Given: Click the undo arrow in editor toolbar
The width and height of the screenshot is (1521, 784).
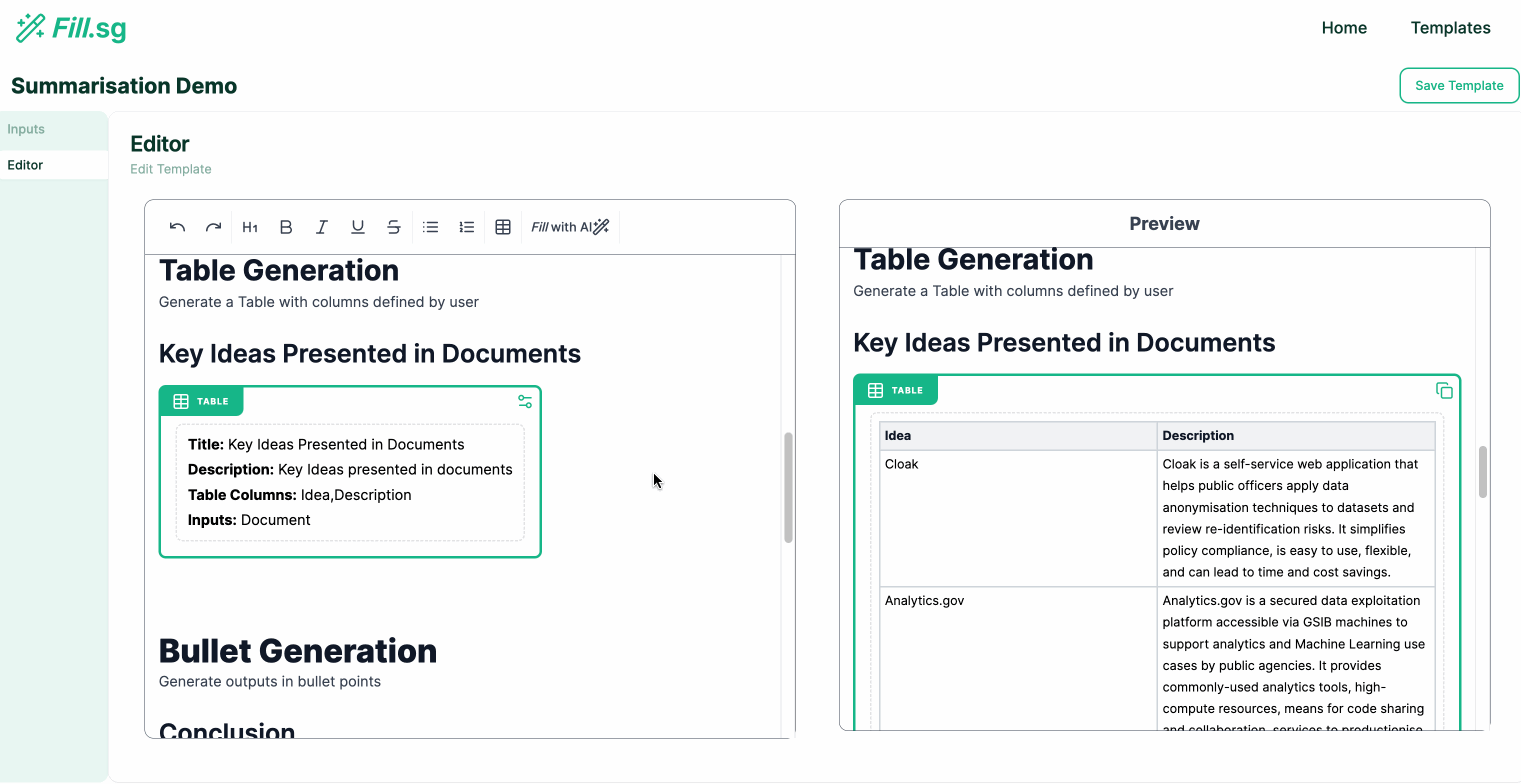Looking at the screenshot, I should coord(177,227).
